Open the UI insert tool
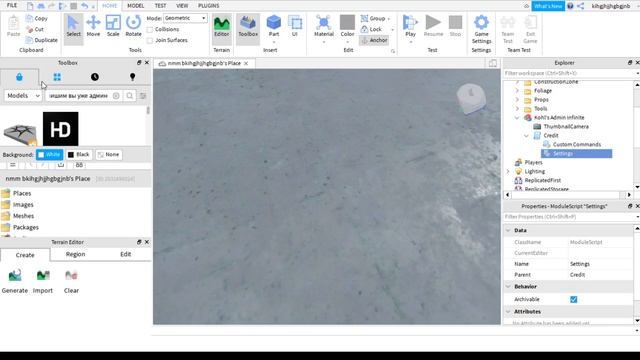 pos(295,26)
